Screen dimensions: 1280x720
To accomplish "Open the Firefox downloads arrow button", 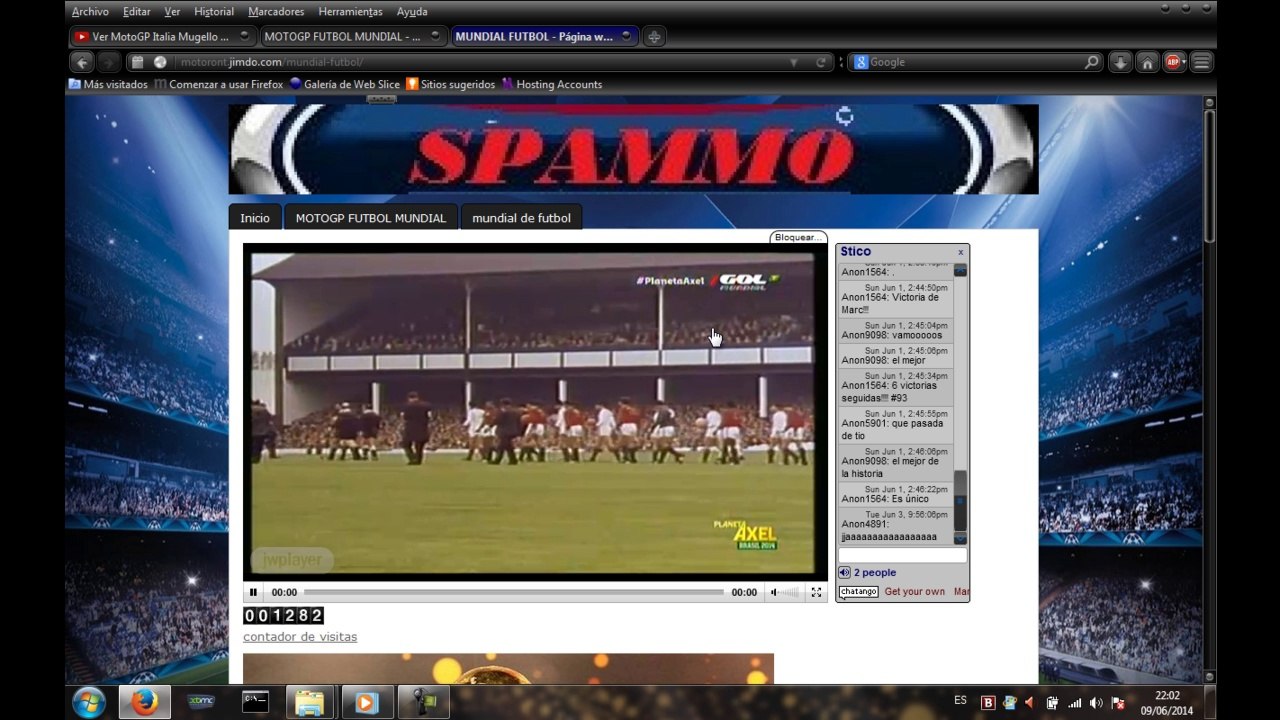I will [1121, 62].
